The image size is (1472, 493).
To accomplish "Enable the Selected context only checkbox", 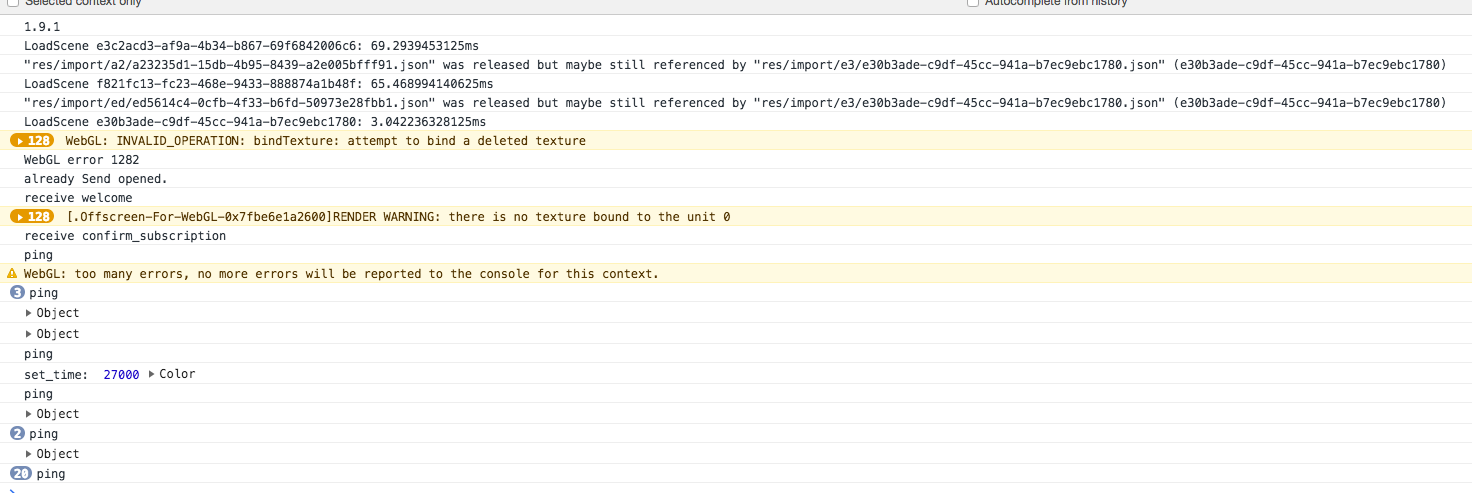I will 13,3.
